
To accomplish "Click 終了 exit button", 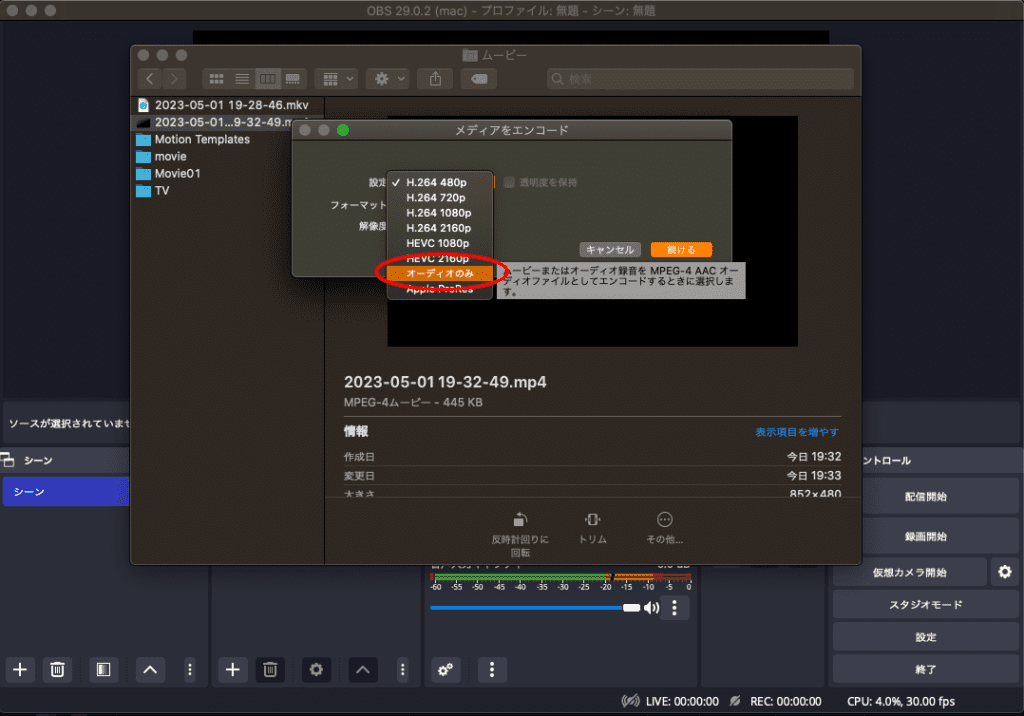I will click(925, 670).
